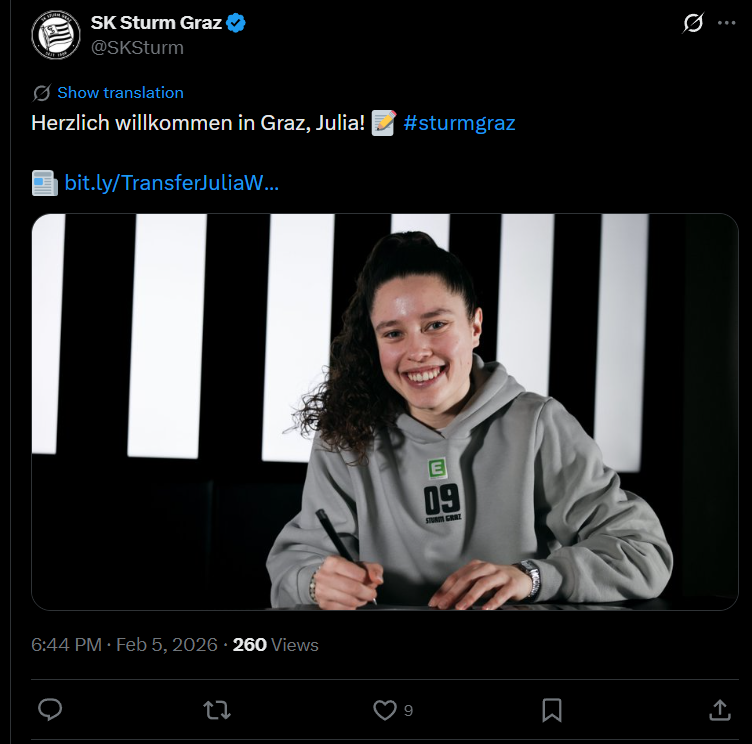Image resolution: width=752 pixels, height=744 pixels.
Task: Like the tweet with the heart icon
Action: point(384,709)
